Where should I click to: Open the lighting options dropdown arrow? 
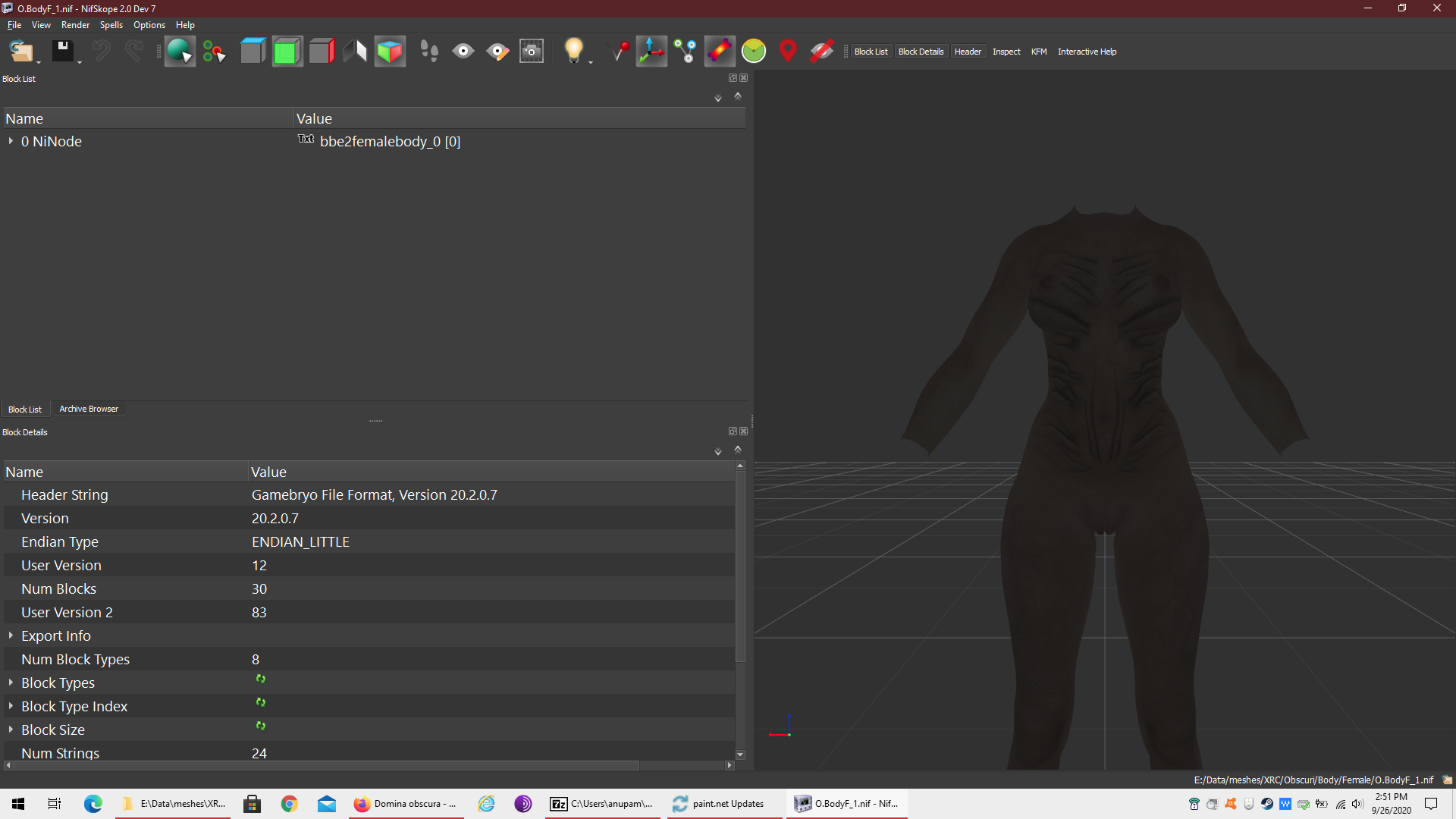(591, 61)
